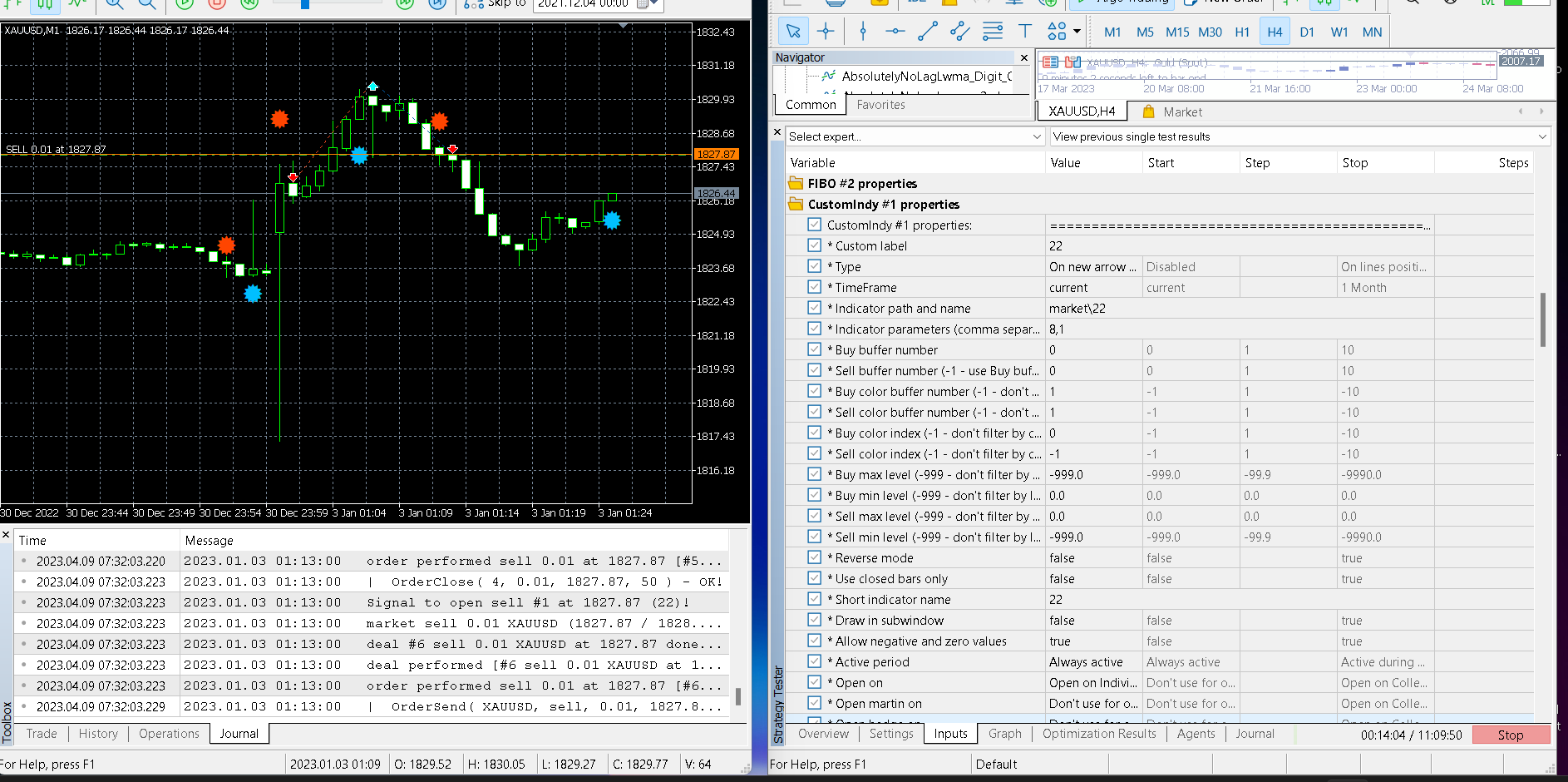Click the indicator icon beside AbsolutelyNoLagLwma_Digit
This screenshot has width=1568, height=782.
(829, 76)
